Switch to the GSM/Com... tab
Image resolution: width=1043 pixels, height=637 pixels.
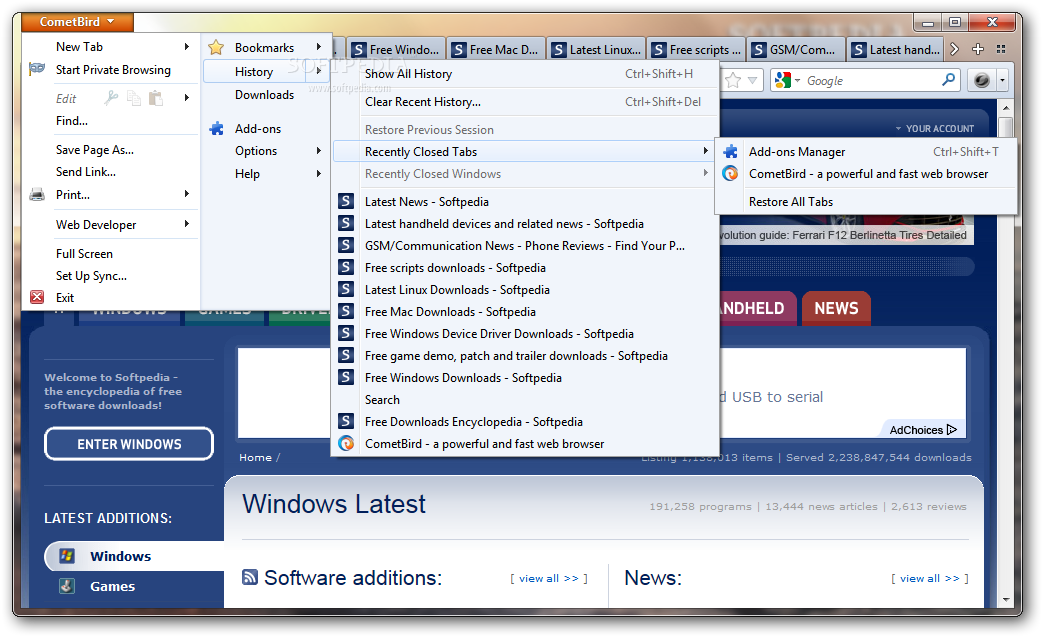(796, 49)
